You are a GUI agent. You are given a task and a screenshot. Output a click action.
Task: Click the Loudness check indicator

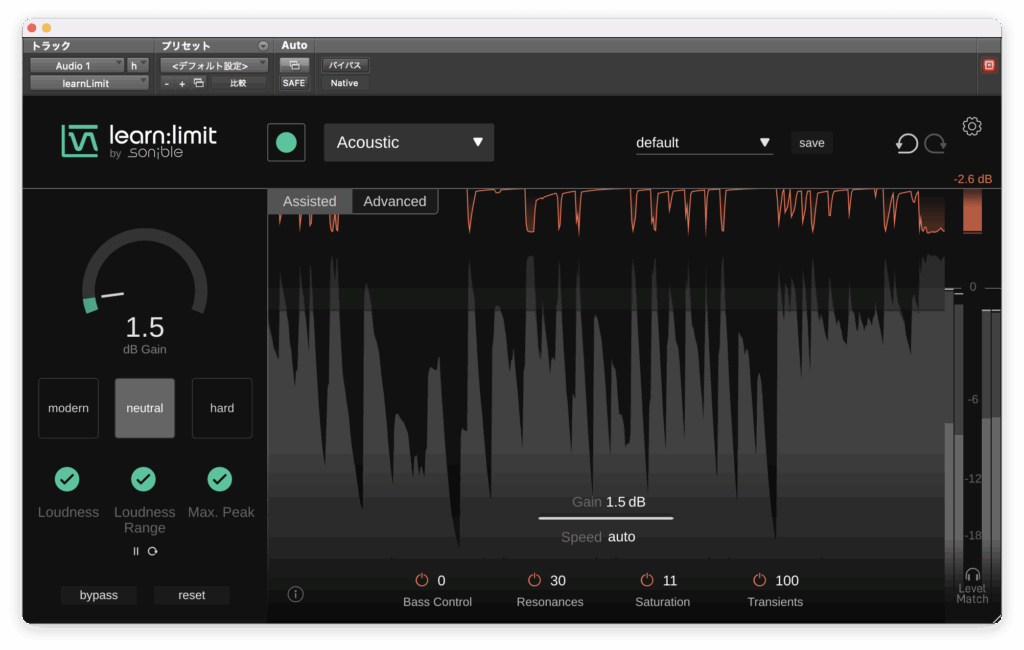[67, 479]
